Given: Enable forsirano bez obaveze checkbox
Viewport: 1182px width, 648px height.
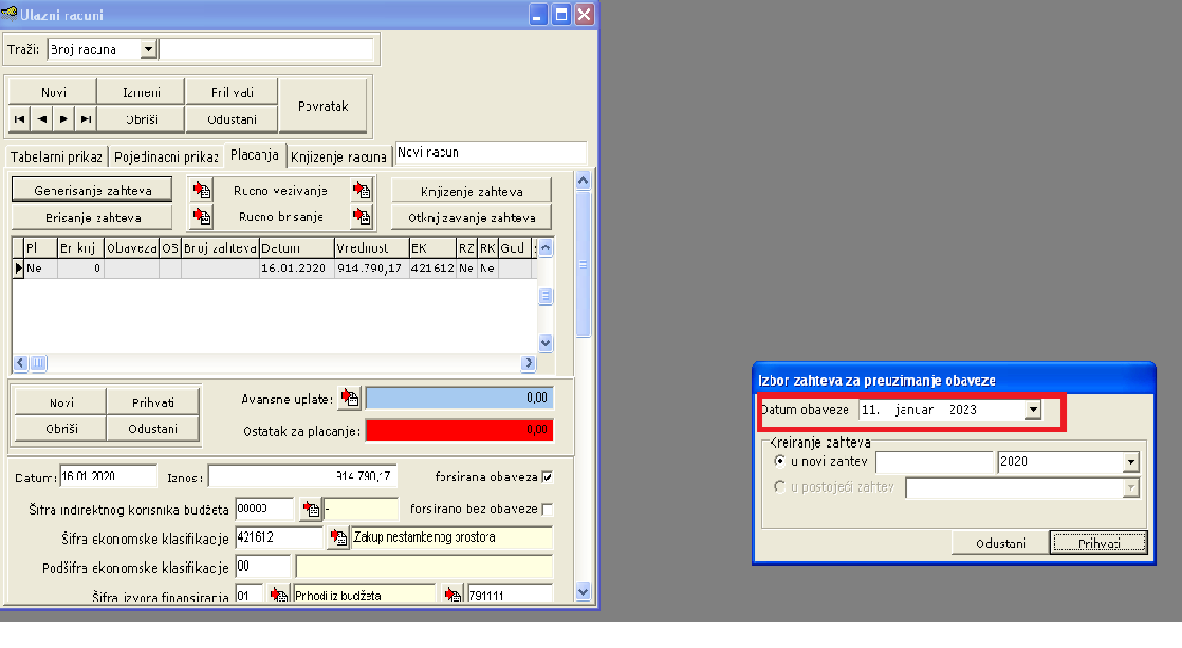Looking at the screenshot, I should point(546,509).
